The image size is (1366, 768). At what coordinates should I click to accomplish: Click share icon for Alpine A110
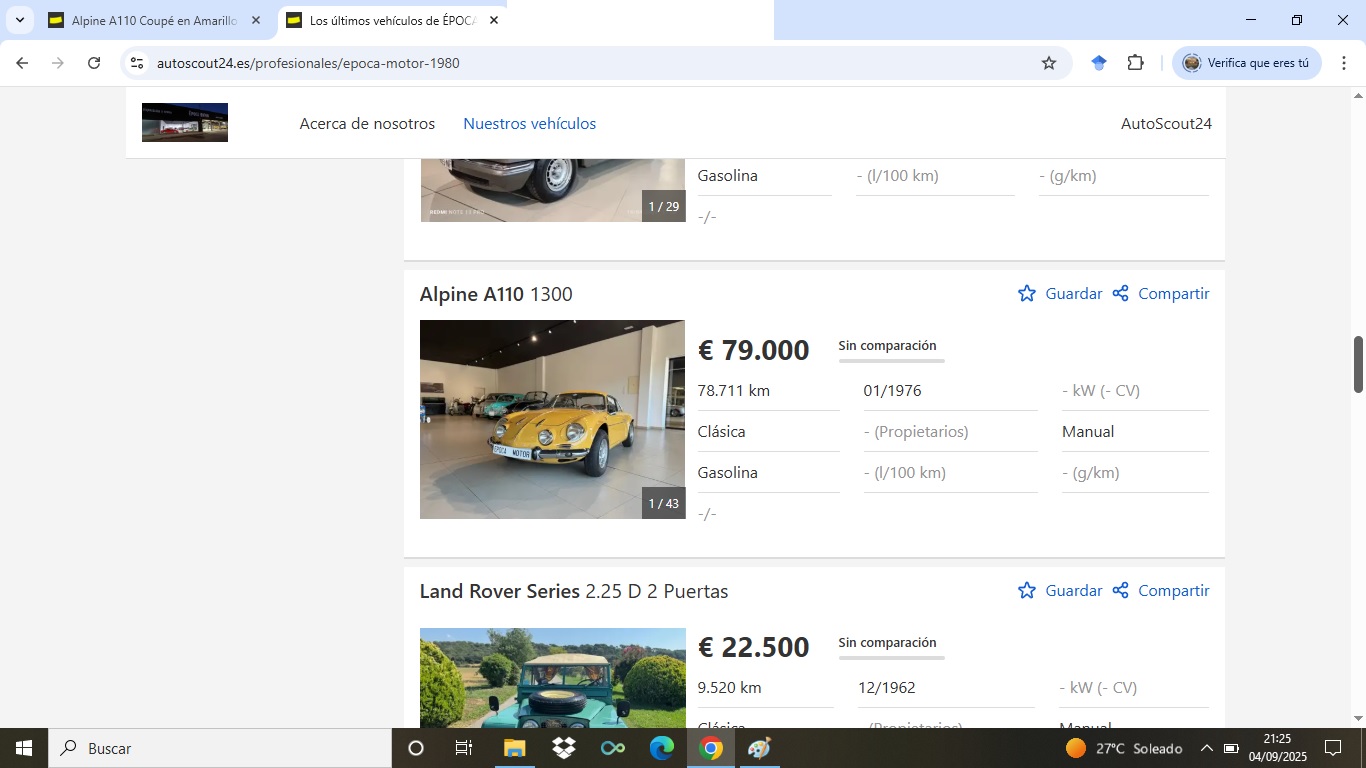(x=1121, y=294)
